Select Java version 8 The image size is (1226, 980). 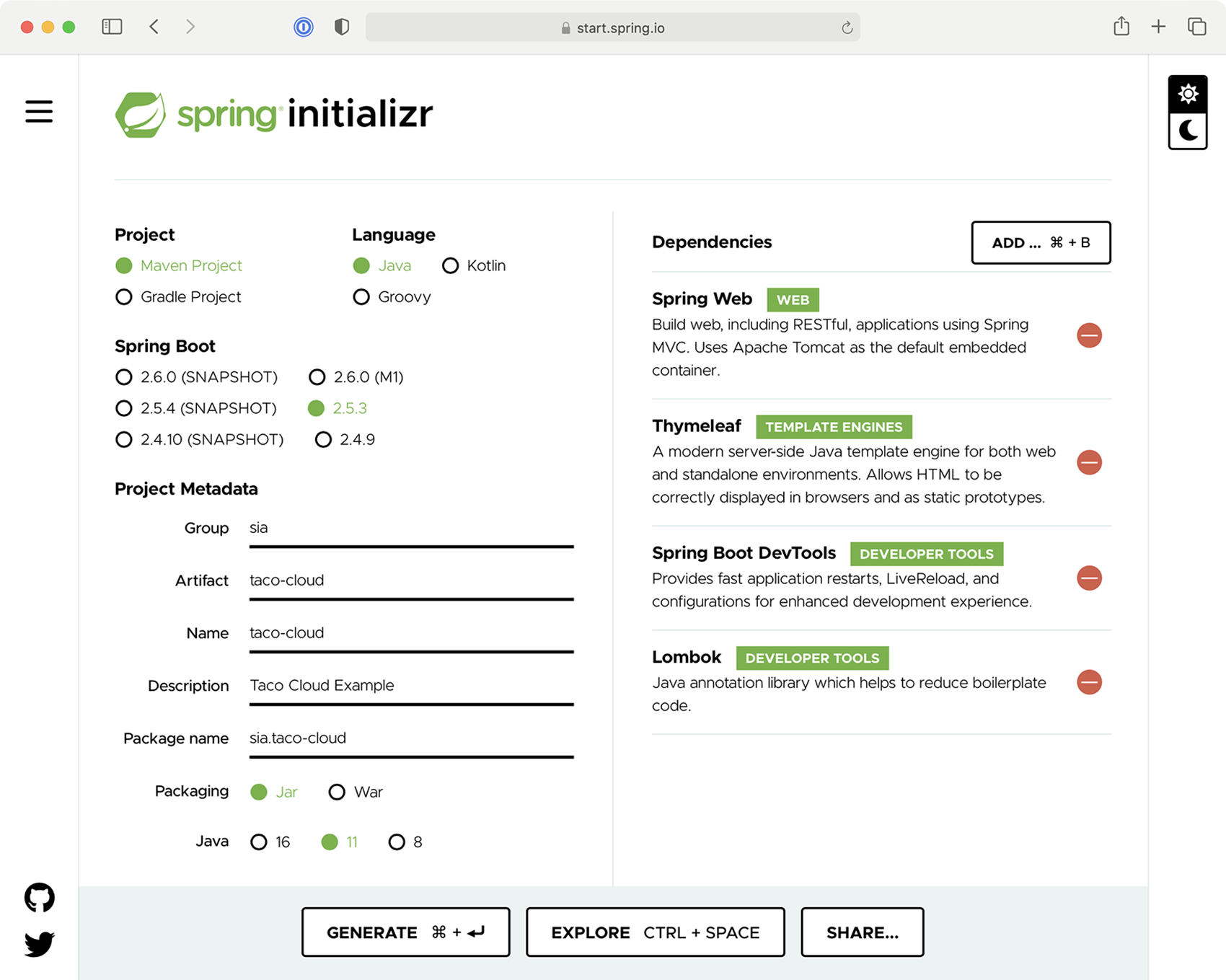point(405,842)
